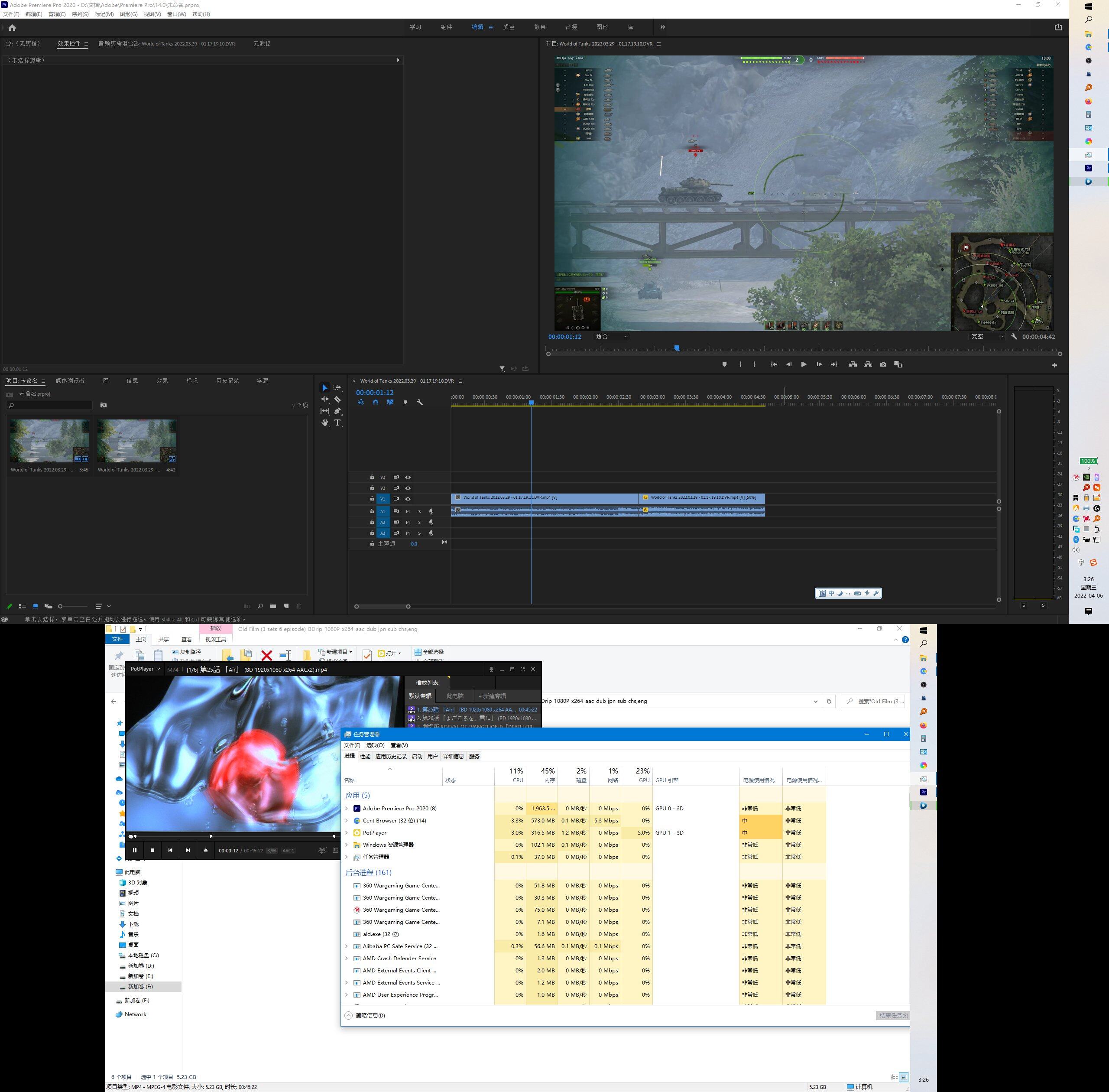
Task: Open program monitor button editor plus
Action: click(1054, 365)
